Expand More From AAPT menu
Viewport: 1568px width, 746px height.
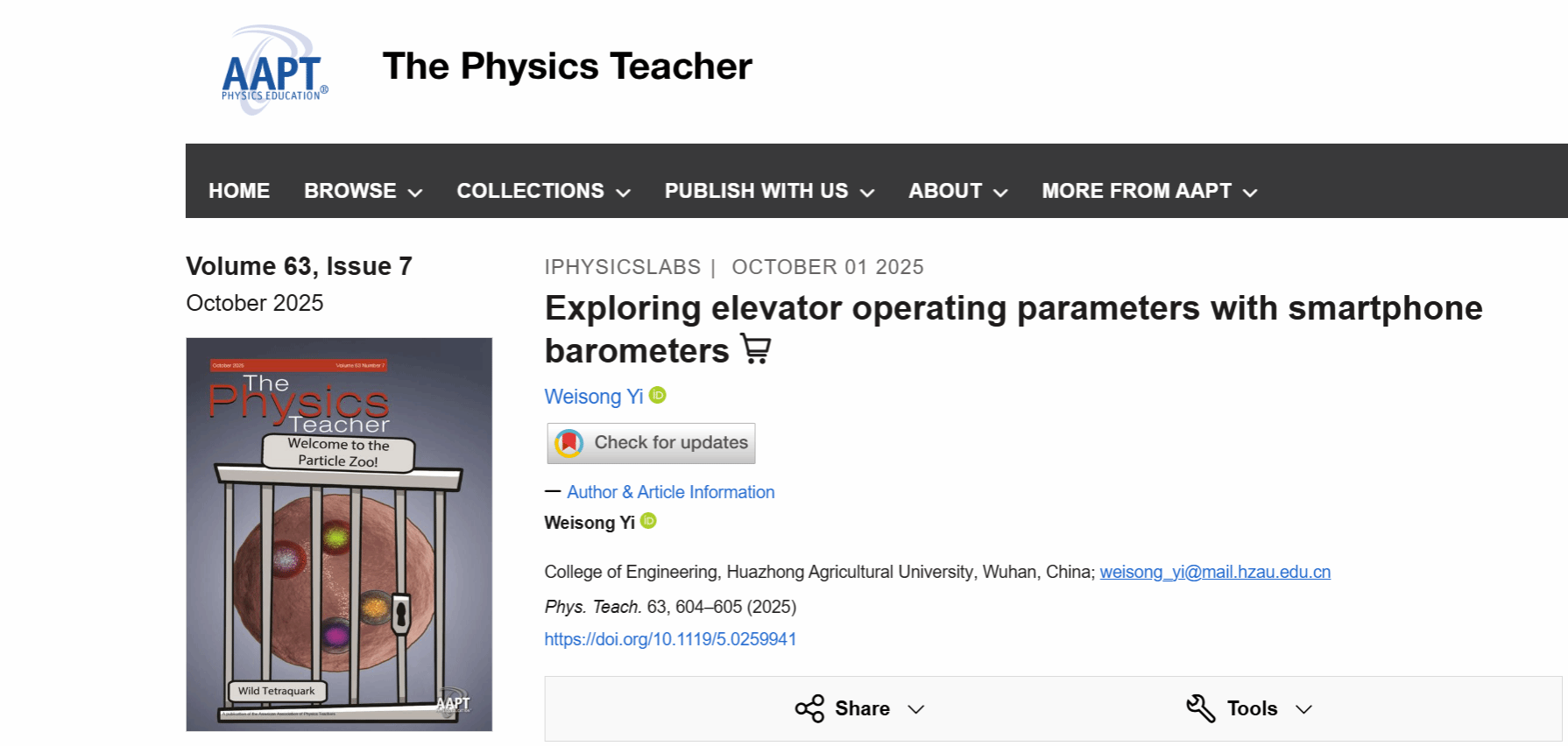pos(1148,191)
